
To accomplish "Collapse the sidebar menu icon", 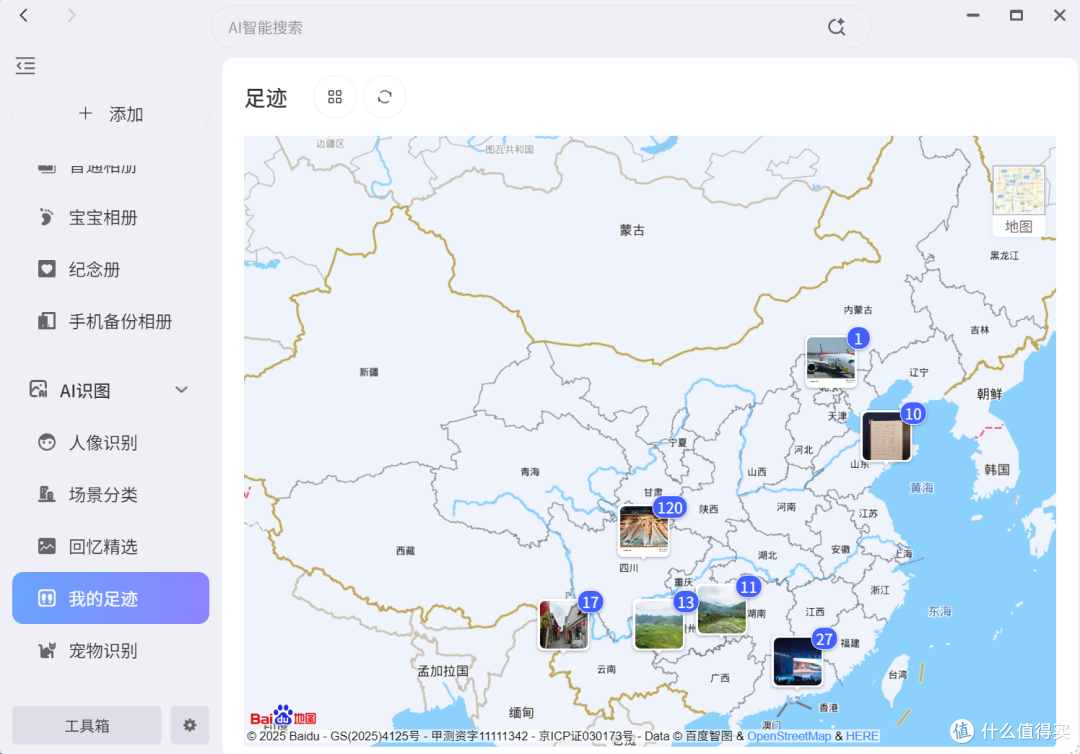I will click(25, 65).
